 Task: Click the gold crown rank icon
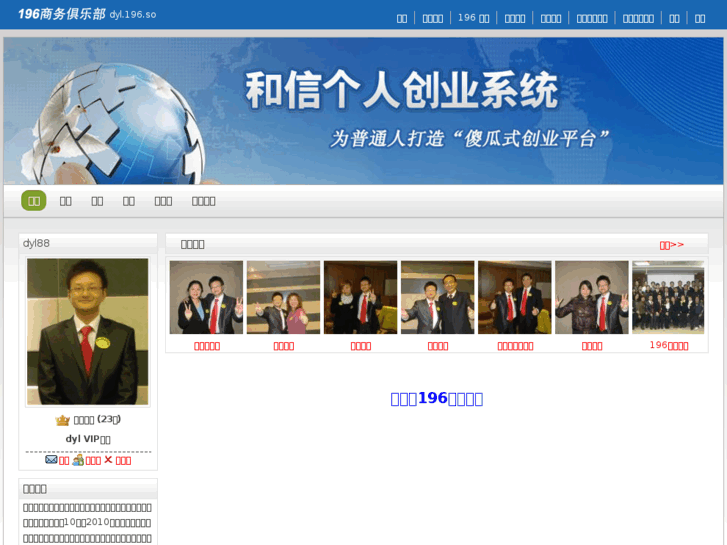tap(62, 420)
